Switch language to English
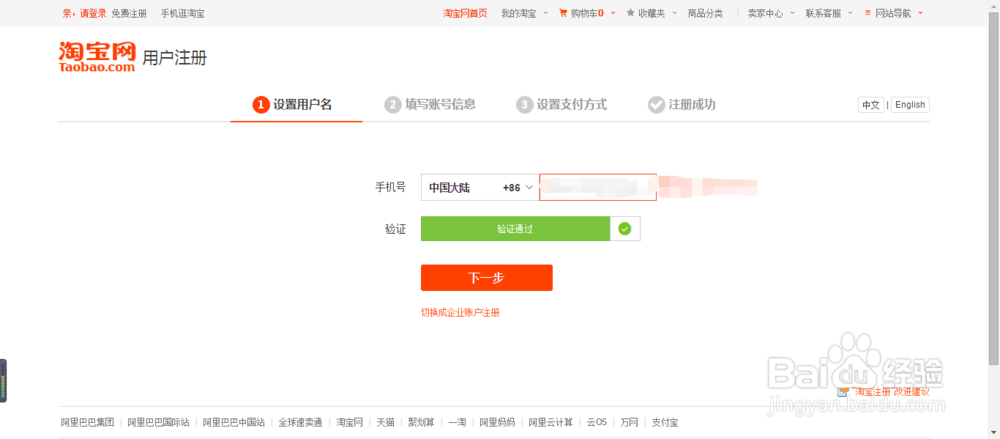The image size is (1000, 439). click(x=910, y=105)
